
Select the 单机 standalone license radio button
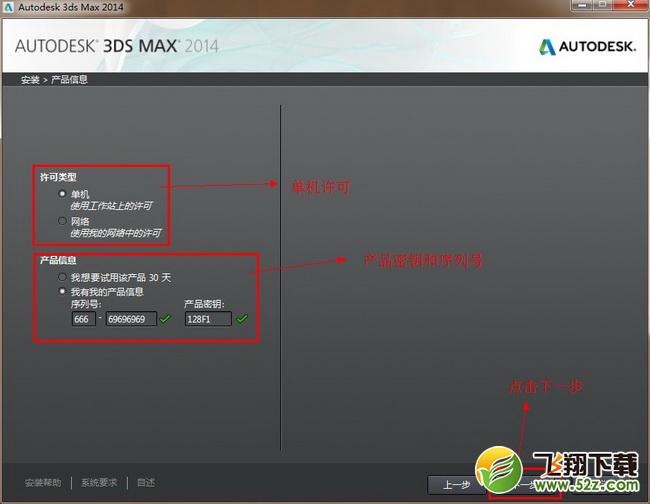62,194
